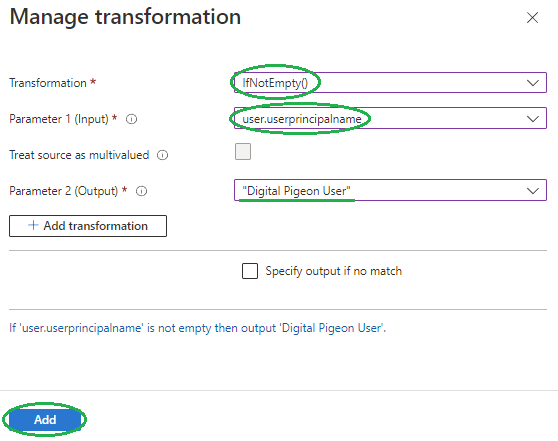Click the IfNotEmpty() transformation field
The height and width of the screenshot is (441, 558).
[x=390, y=83]
